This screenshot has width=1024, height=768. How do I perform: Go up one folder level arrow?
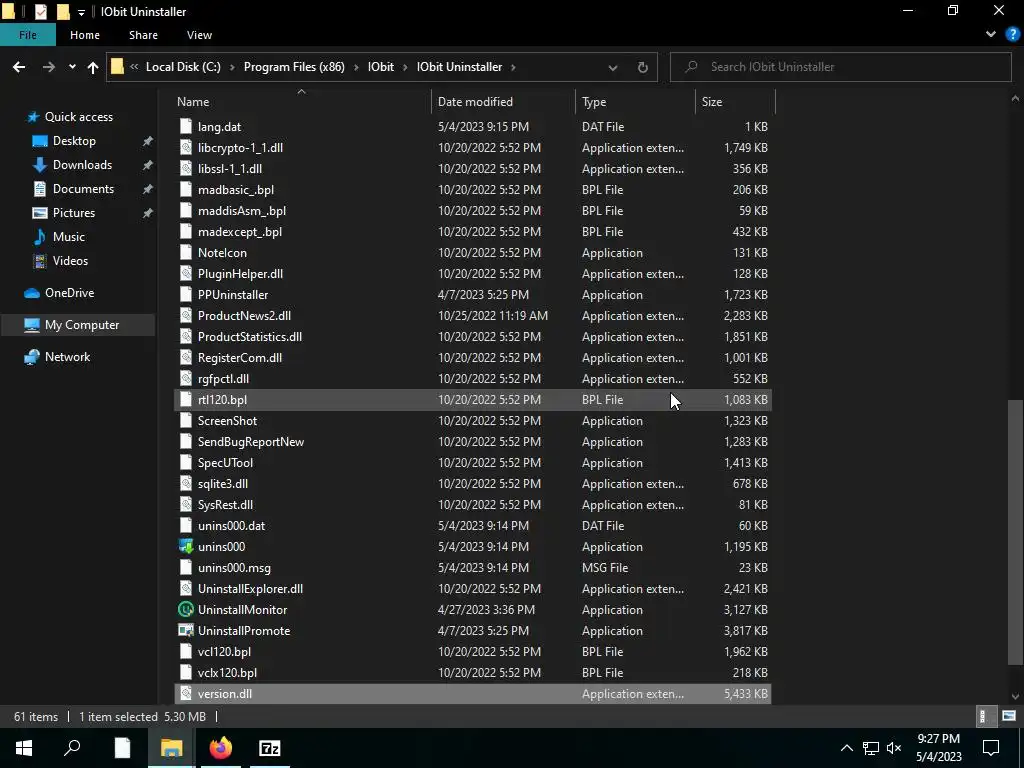(93, 67)
